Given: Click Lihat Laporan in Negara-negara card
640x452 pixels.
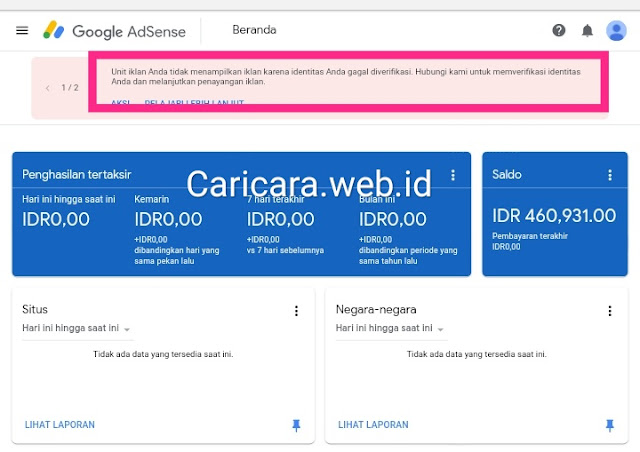Looking at the screenshot, I should tap(373, 425).
